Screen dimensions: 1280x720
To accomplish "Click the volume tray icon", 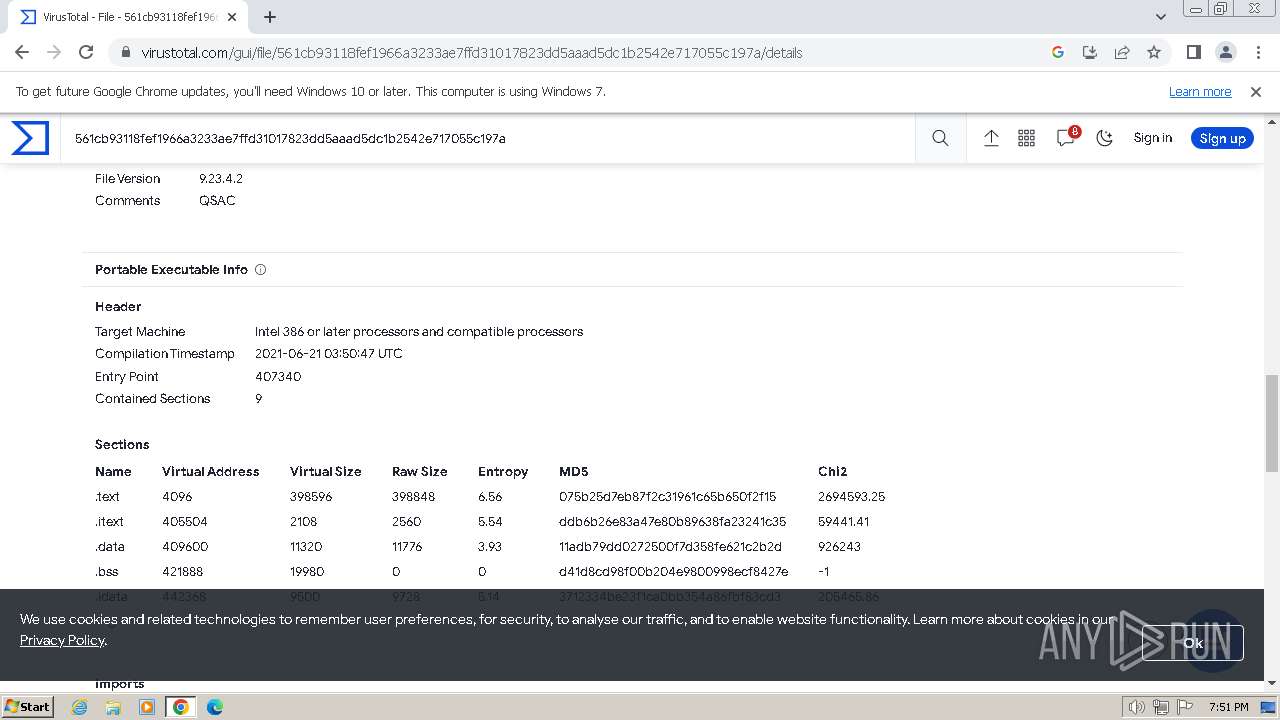I will coord(1137,707).
